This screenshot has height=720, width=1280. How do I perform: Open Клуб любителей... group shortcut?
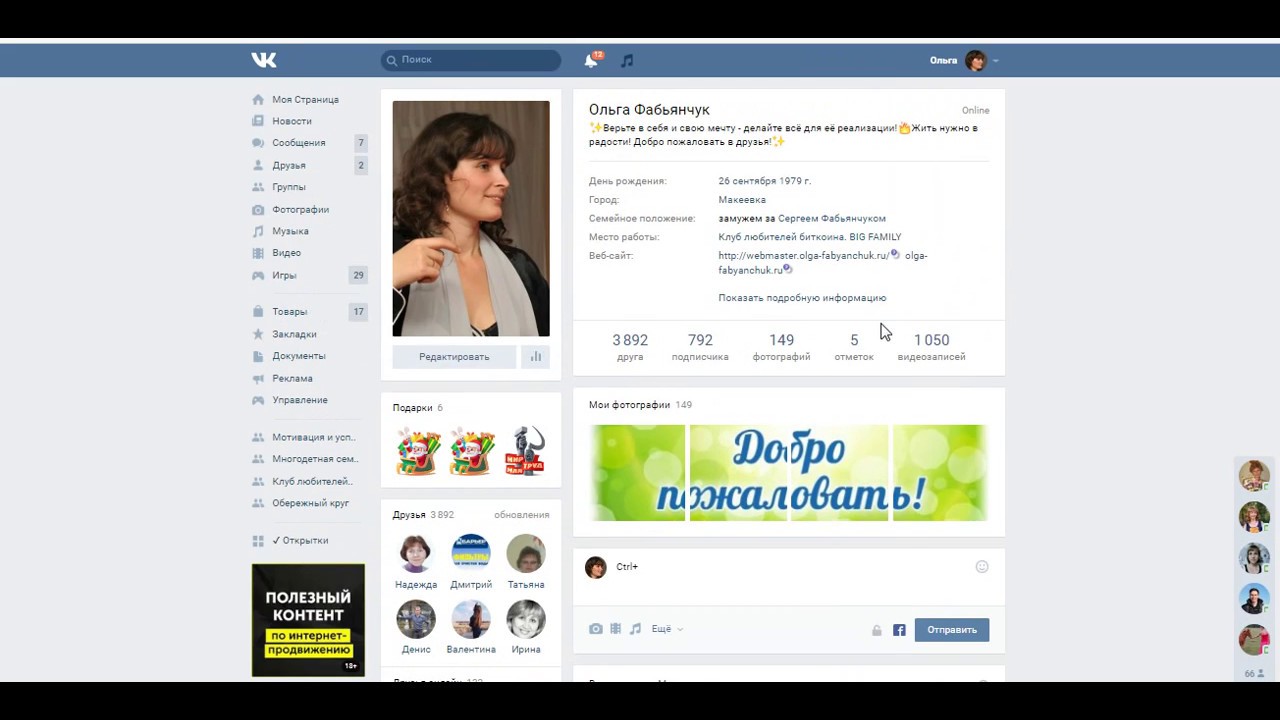point(312,481)
